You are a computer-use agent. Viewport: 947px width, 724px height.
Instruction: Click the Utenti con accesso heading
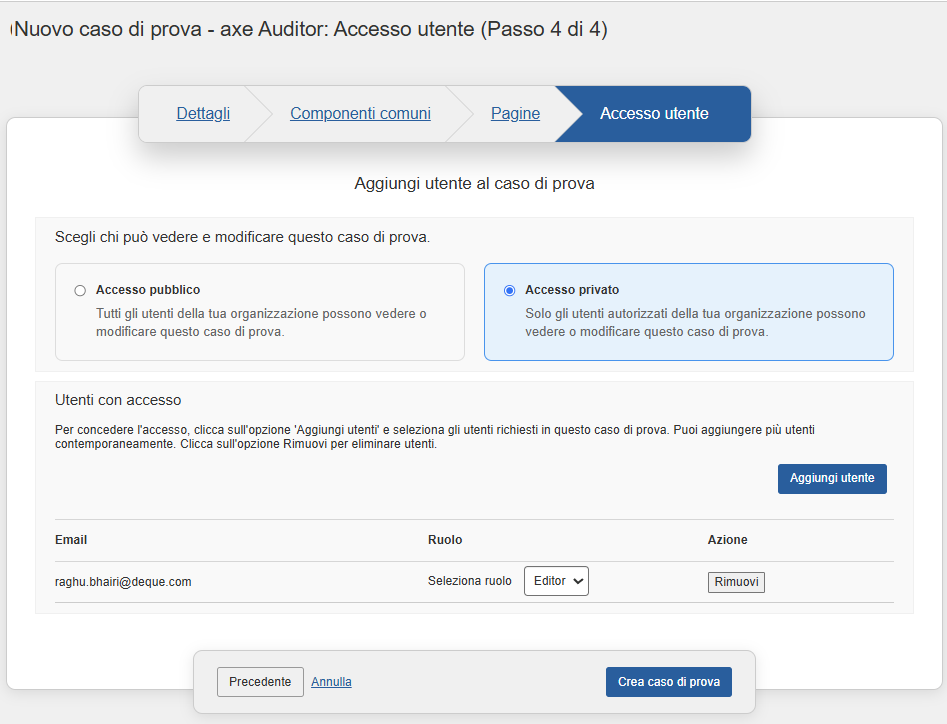click(x=118, y=400)
